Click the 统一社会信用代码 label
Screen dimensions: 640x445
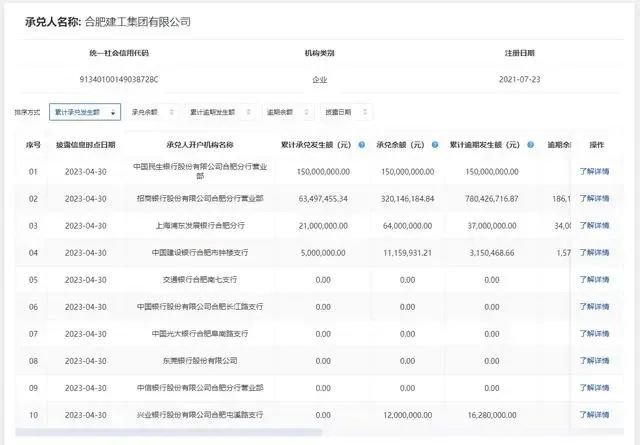(x=119, y=53)
